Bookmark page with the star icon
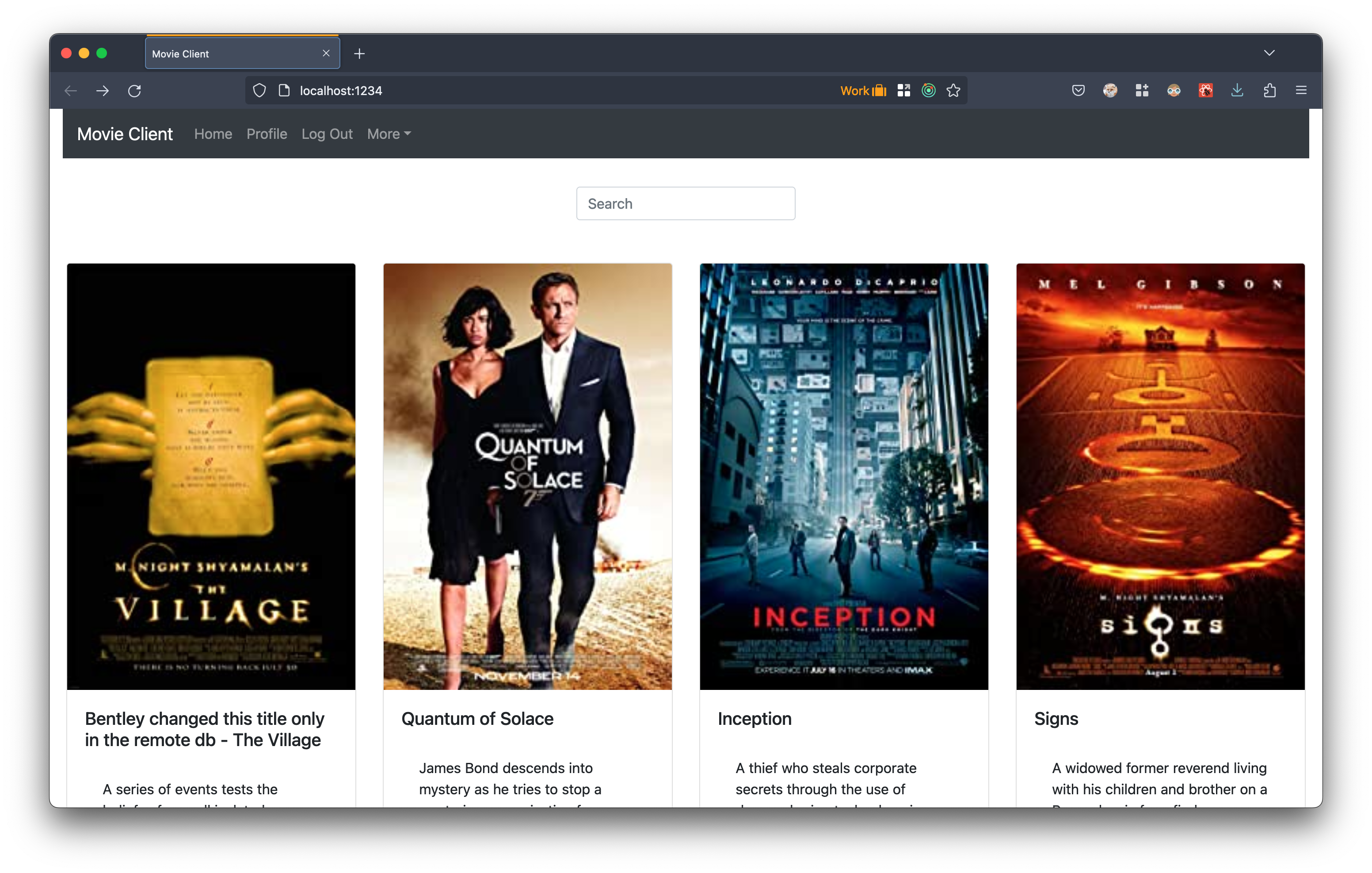The height and width of the screenshot is (873, 1372). [953, 90]
